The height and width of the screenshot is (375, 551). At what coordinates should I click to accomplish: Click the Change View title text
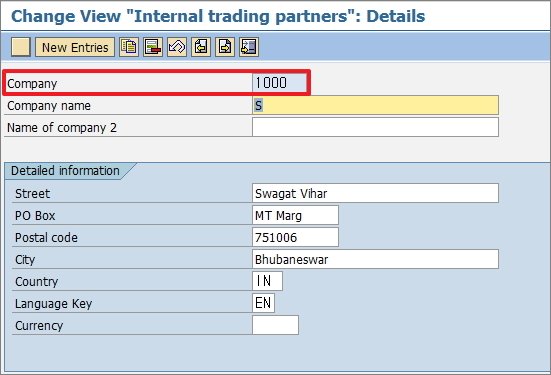(218, 16)
